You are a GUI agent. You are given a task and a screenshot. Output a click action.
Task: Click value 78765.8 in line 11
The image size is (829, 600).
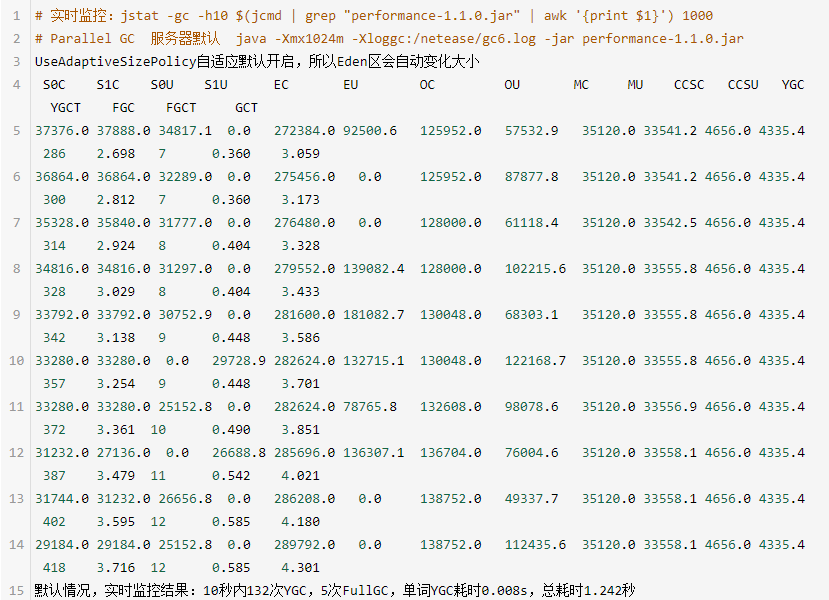(370, 407)
